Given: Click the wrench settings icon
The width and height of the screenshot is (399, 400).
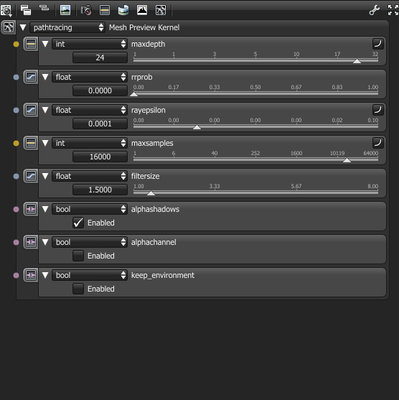Looking at the screenshot, I should [375, 10].
